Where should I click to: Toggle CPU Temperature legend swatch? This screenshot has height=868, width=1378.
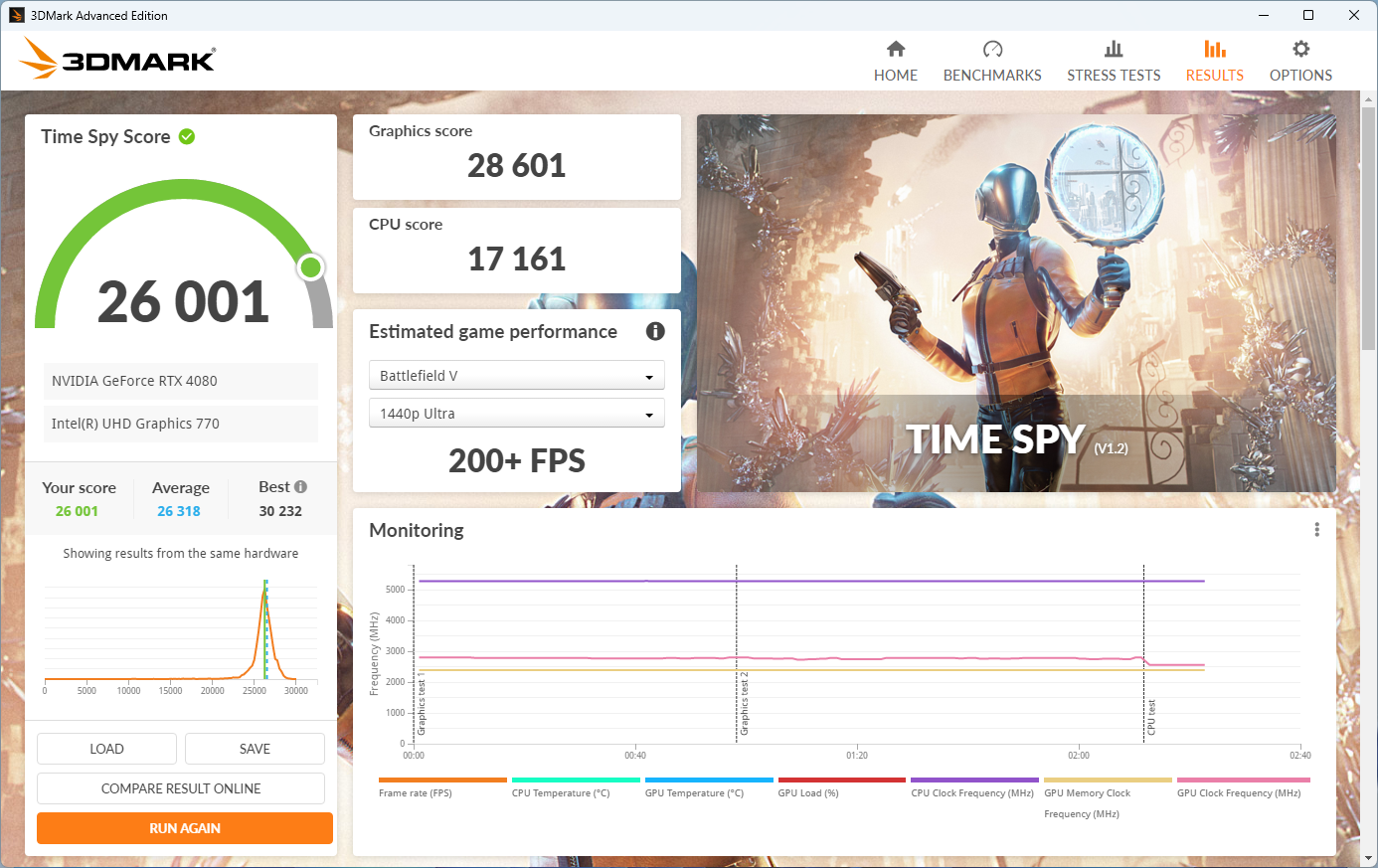576,781
